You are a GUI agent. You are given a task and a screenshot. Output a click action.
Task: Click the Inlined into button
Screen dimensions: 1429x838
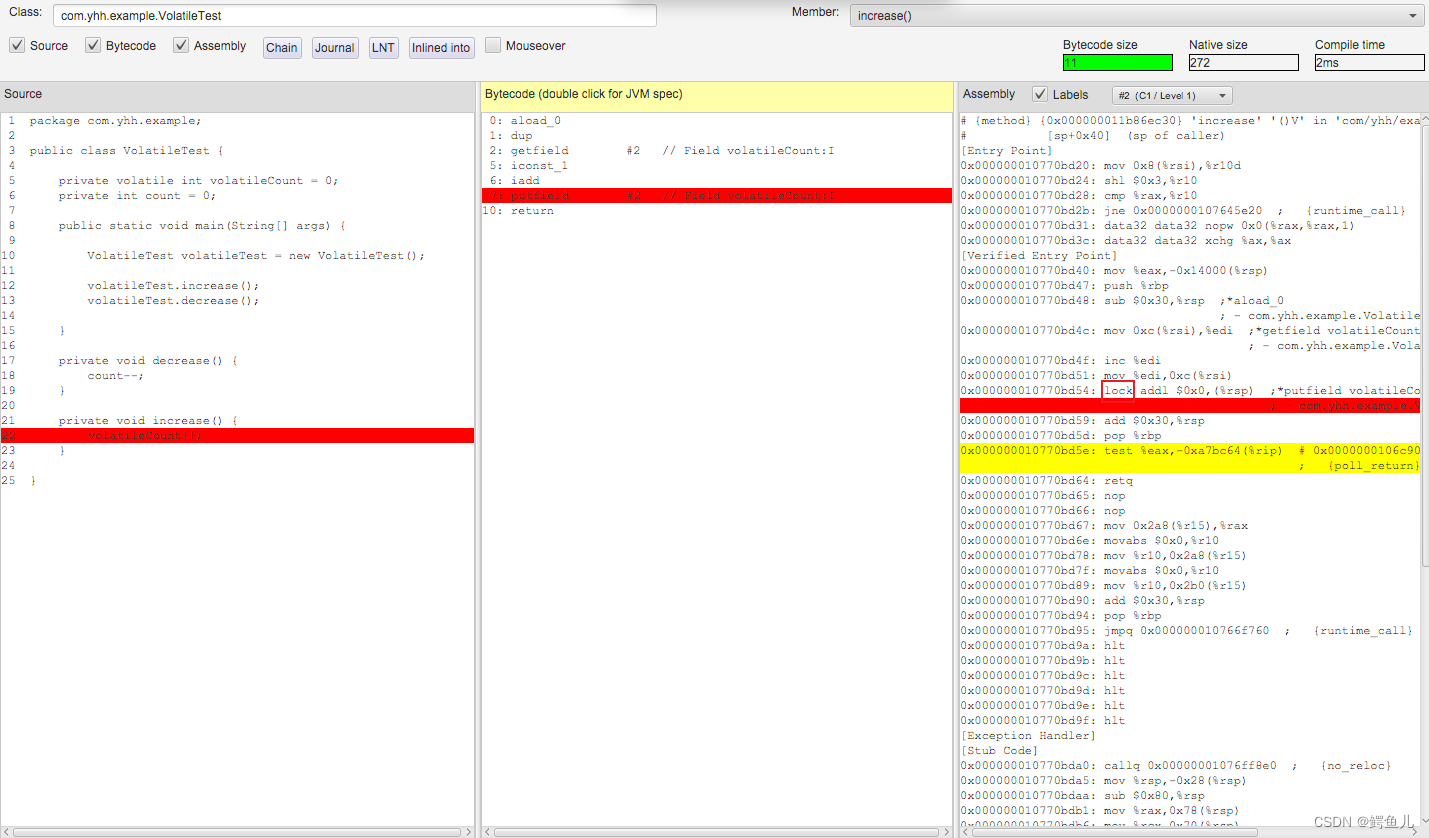[x=441, y=47]
